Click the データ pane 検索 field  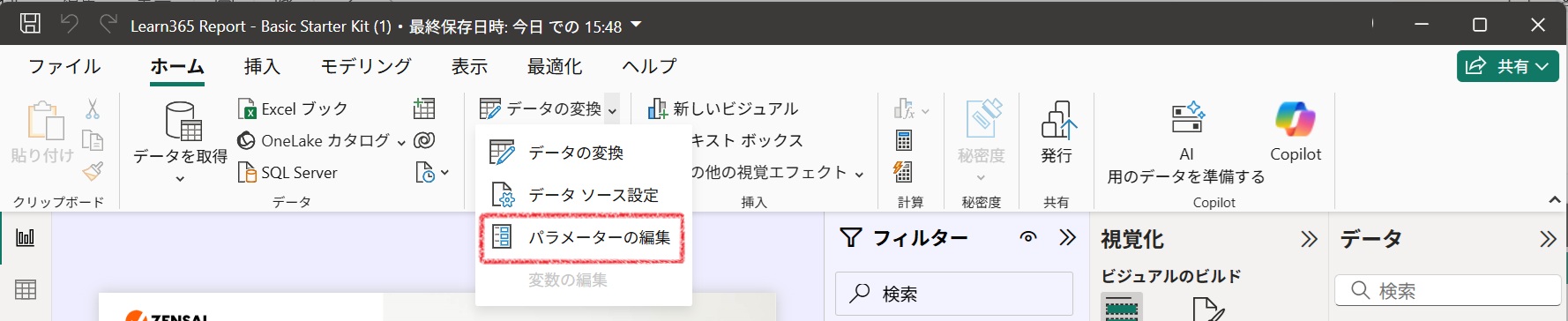pos(1448,290)
